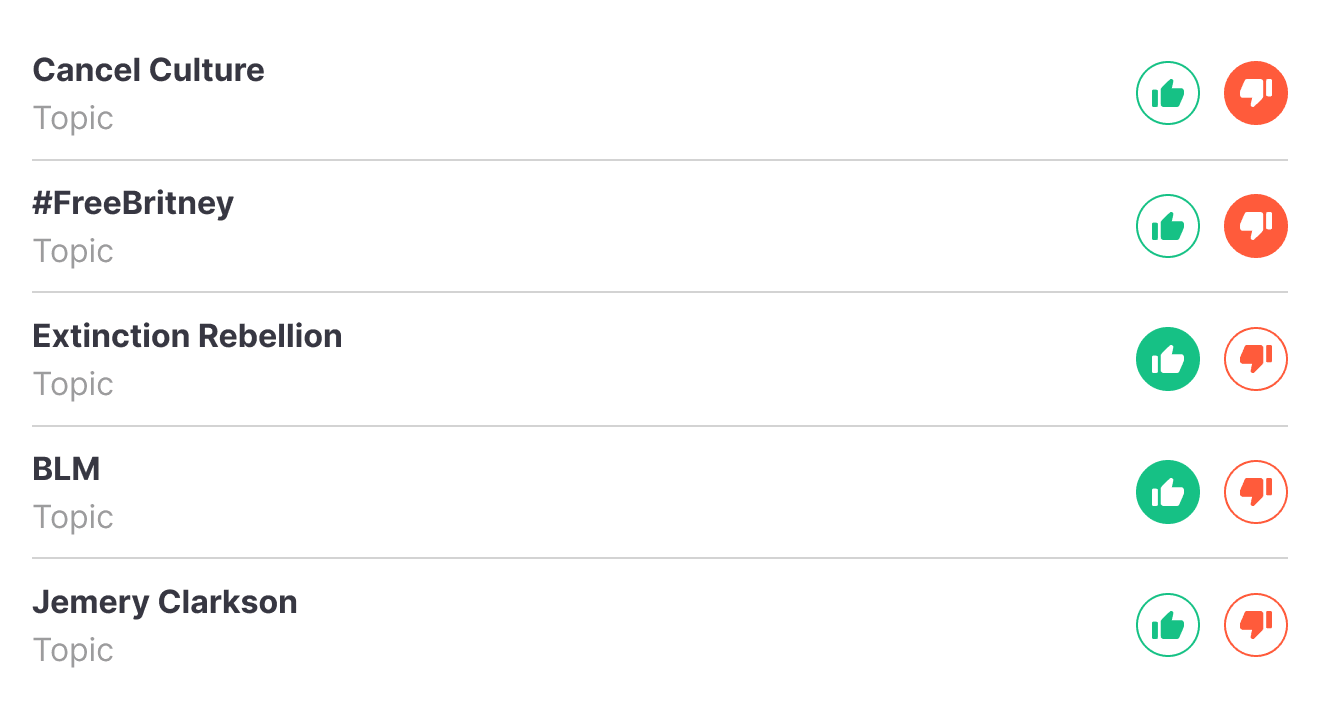The image size is (1320, 720).
Task: Click the Topic label under Cancel Culture
Action: tap(73, 118)
